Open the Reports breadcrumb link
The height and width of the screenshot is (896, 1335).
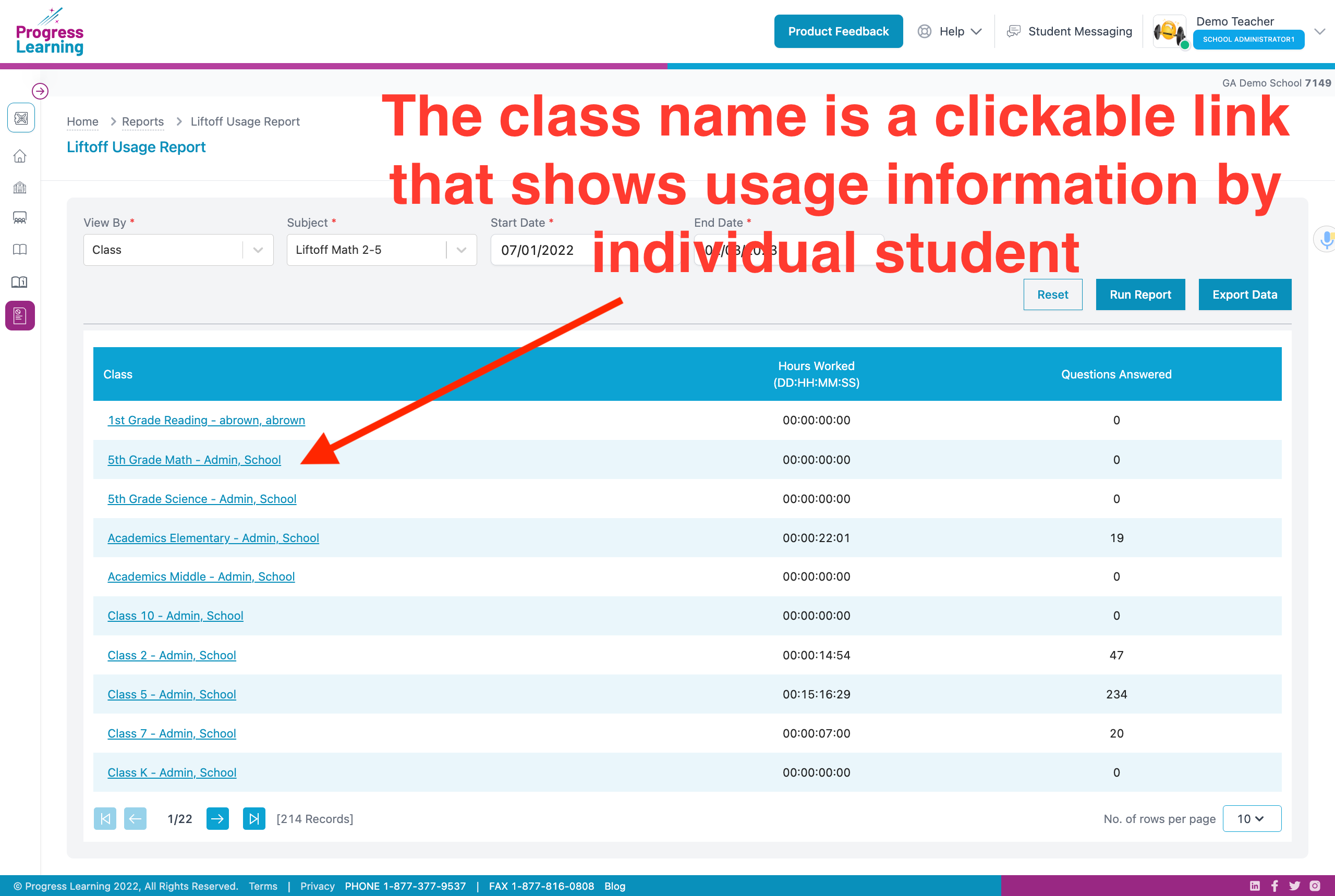tap(142, 122)
